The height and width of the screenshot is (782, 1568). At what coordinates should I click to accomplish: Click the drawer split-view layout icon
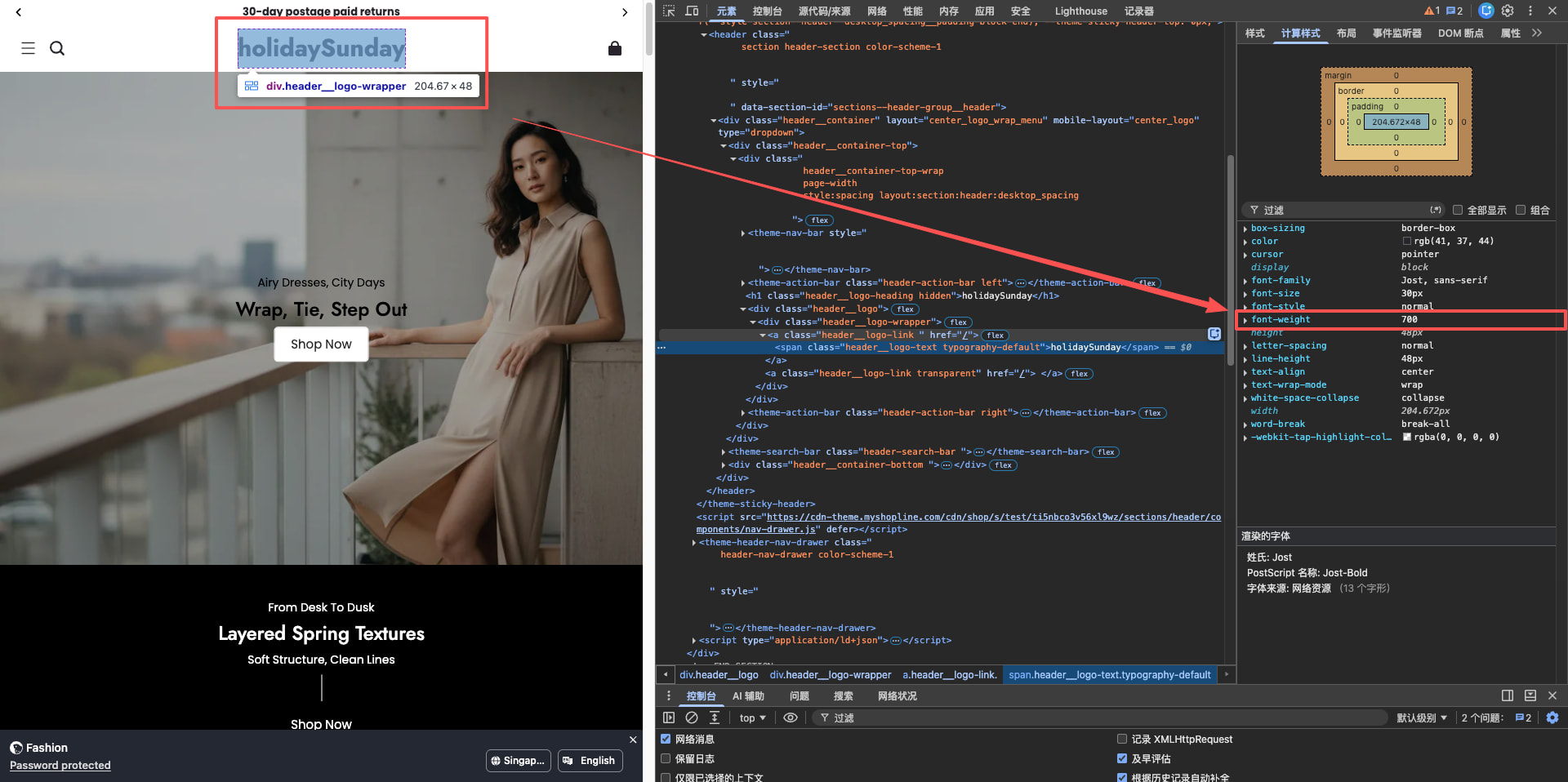[1508, 695]
